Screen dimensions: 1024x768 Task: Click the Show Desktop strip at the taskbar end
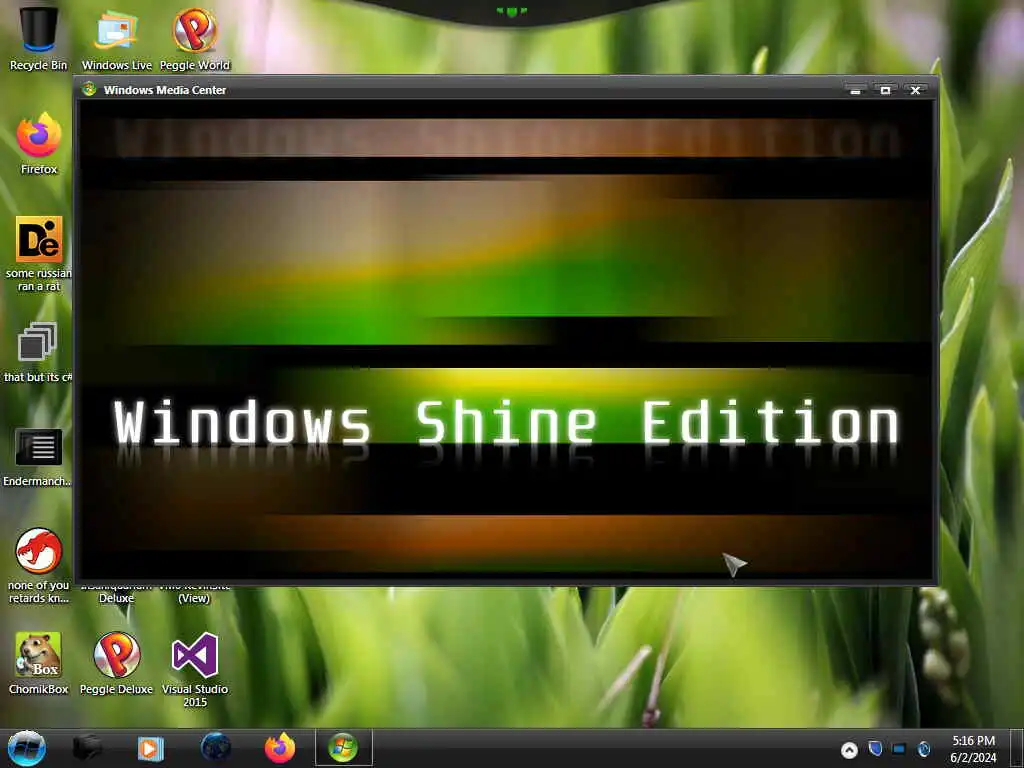pyautogui.click(x=1017, y=748)
